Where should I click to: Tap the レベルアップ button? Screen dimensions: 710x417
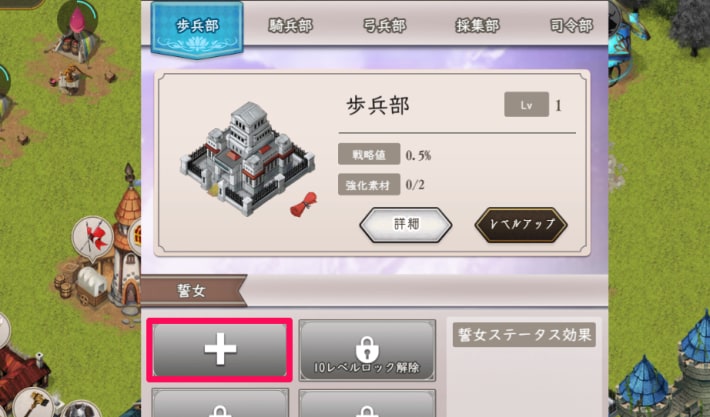click(x=521, y=225)
